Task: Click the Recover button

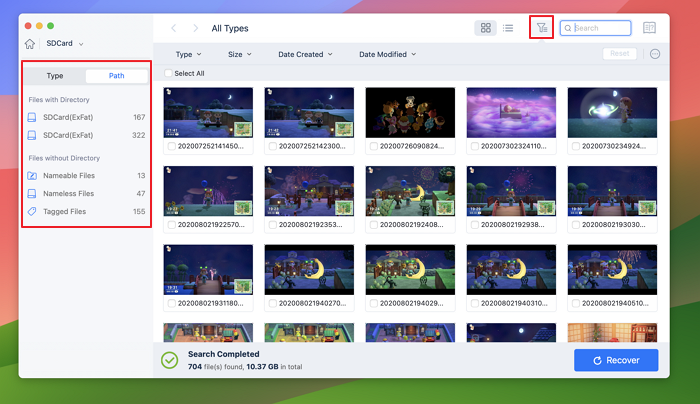Action: point(616,360)
